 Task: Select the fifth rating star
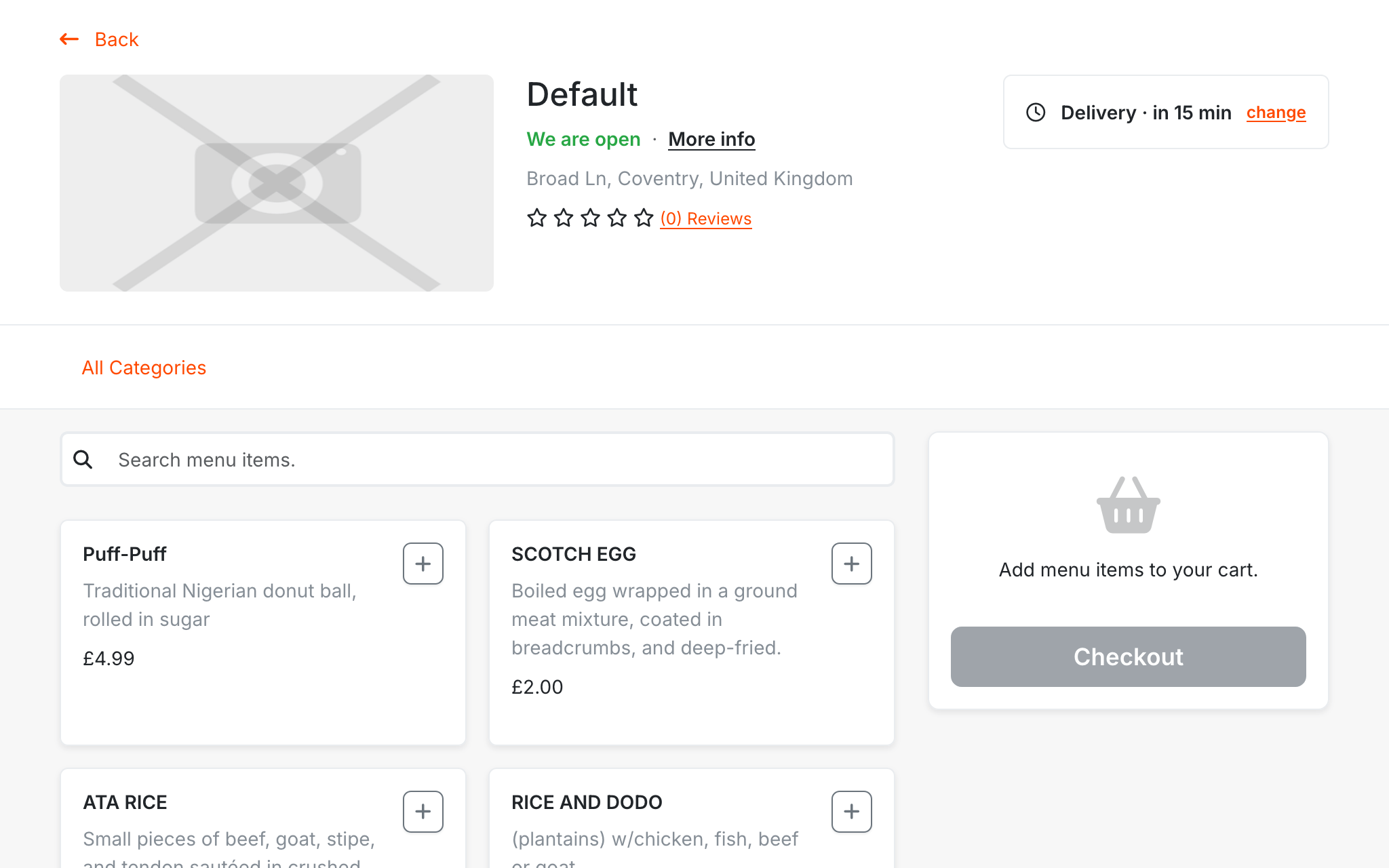[644, 218]
